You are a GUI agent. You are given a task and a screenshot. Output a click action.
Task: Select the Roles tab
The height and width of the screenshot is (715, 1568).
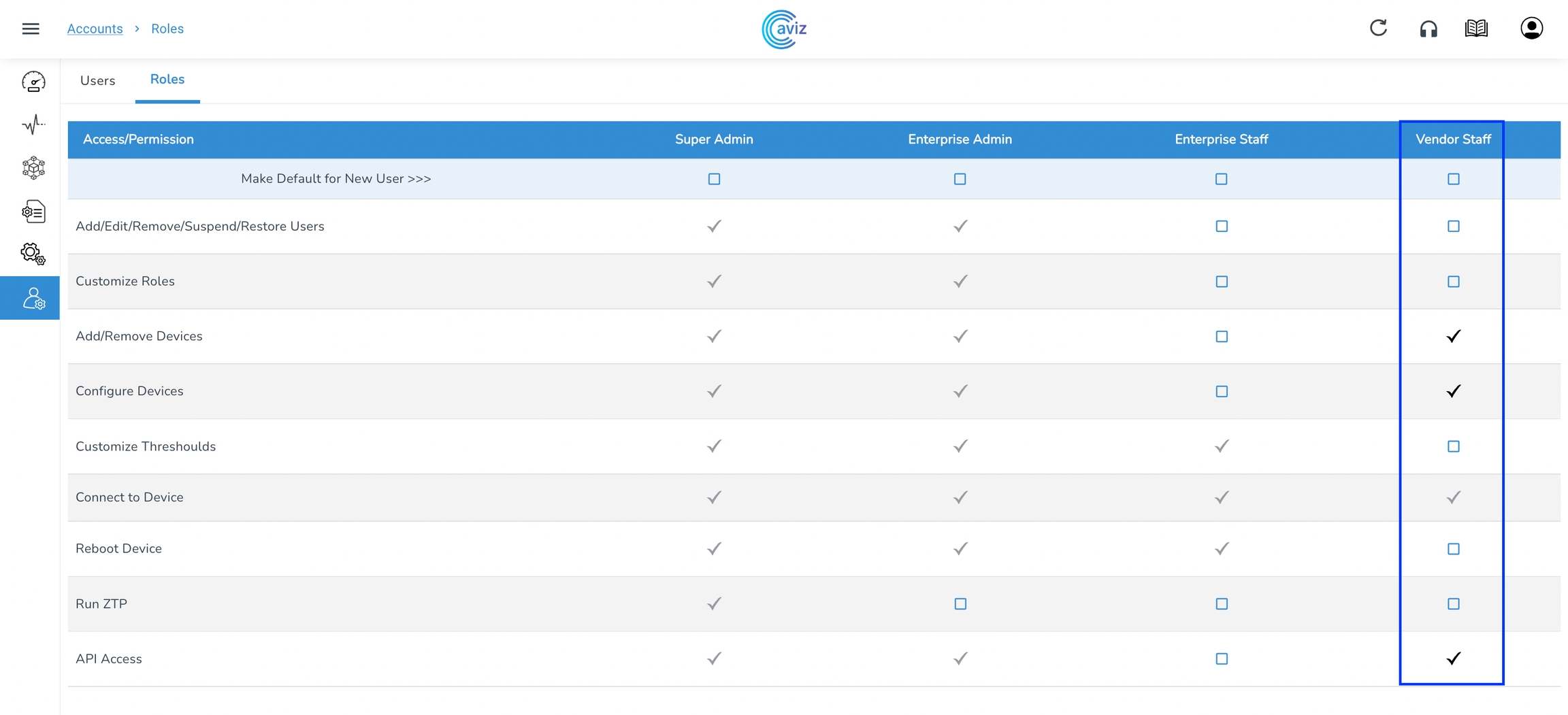tap(167, 80)
